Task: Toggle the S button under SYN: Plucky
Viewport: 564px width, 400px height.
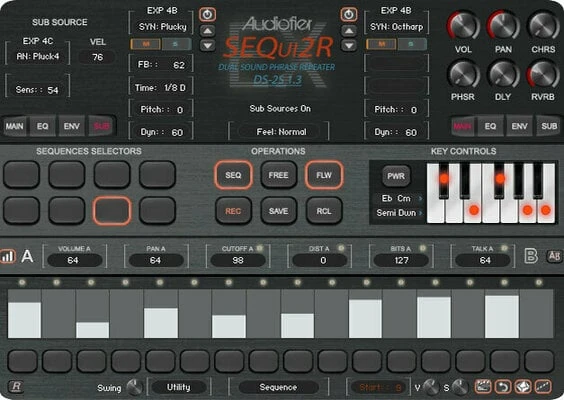Action: pos(176,44)
